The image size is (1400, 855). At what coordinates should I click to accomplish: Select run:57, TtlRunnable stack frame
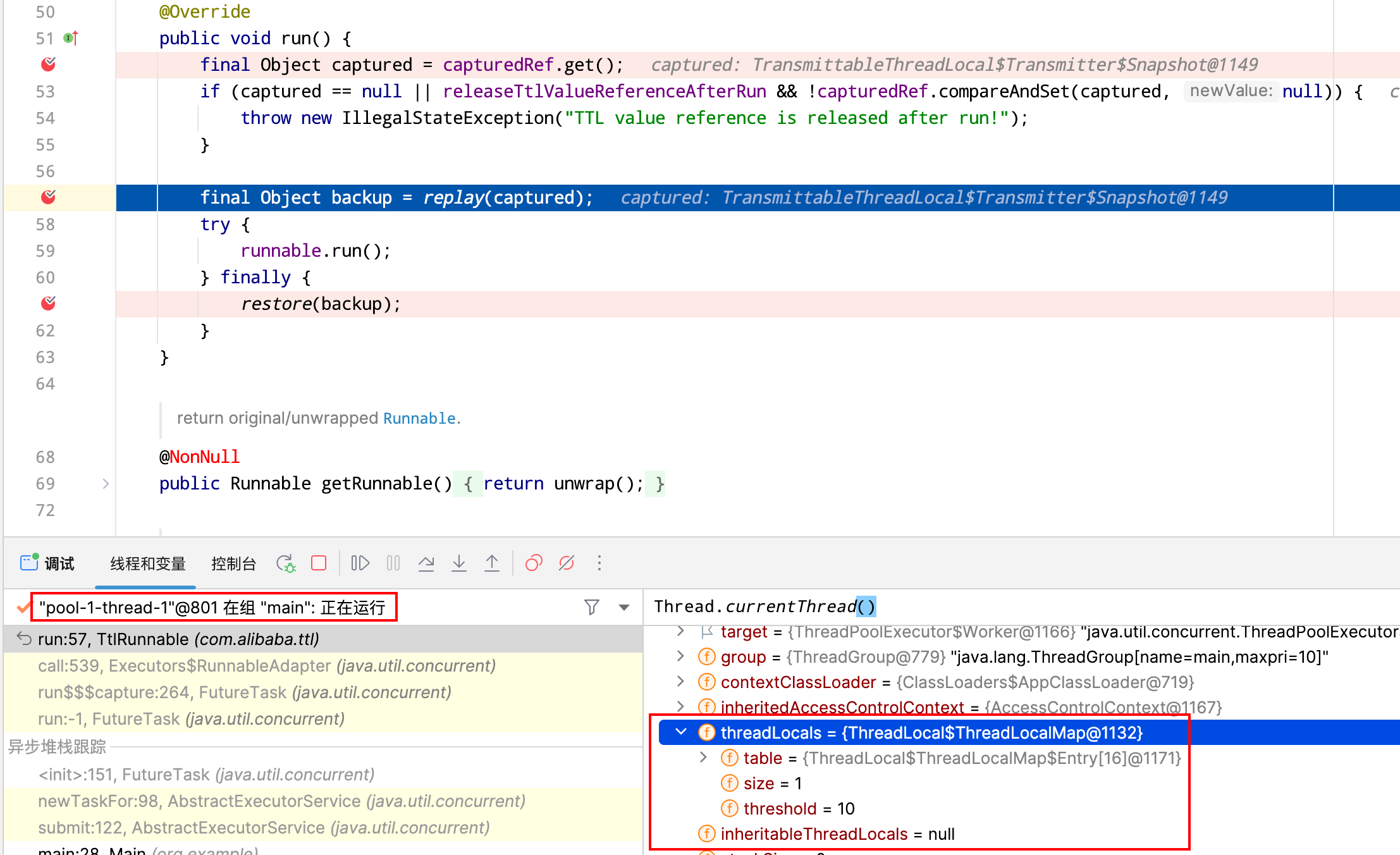coord(323,639)
